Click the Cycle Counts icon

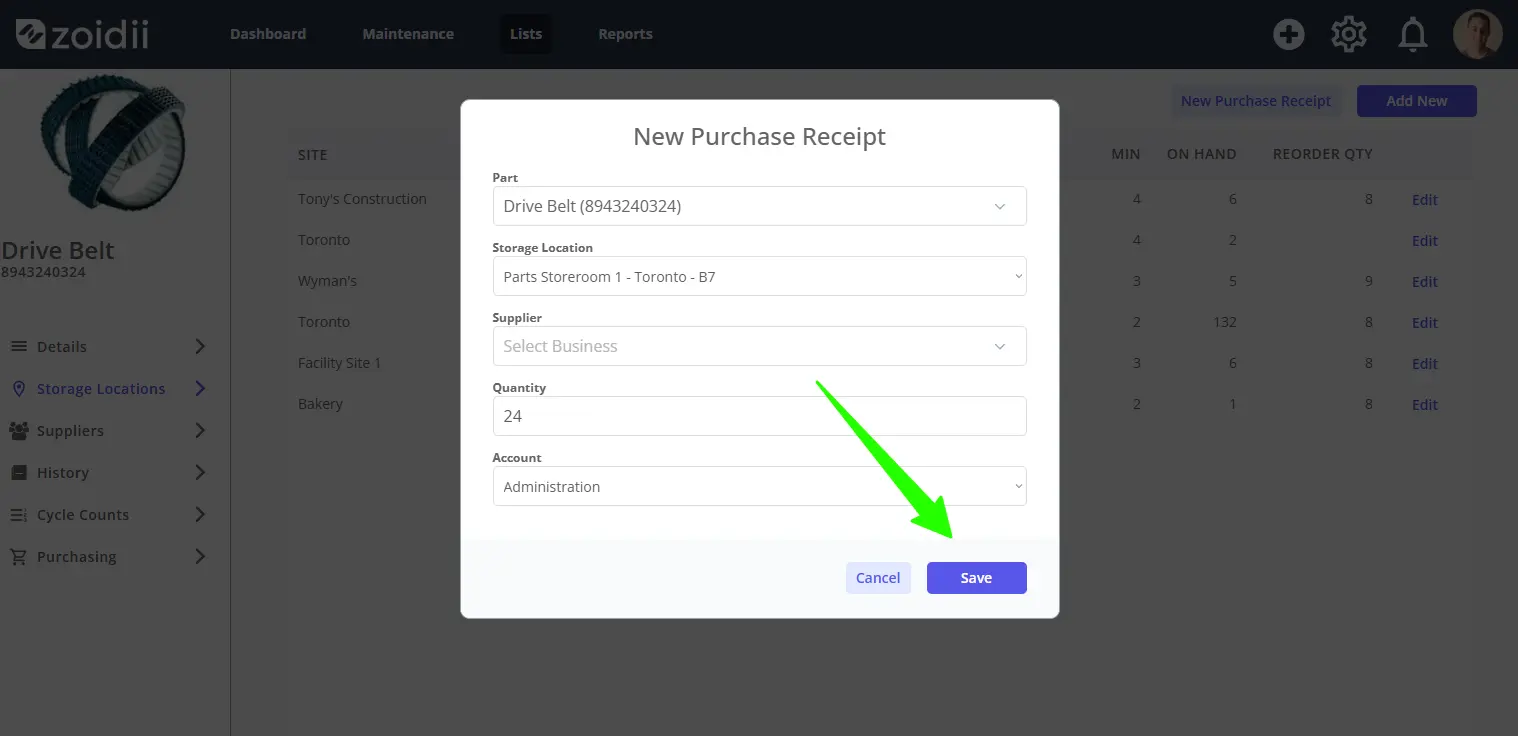pyautogui.click(x=18, y=515)
